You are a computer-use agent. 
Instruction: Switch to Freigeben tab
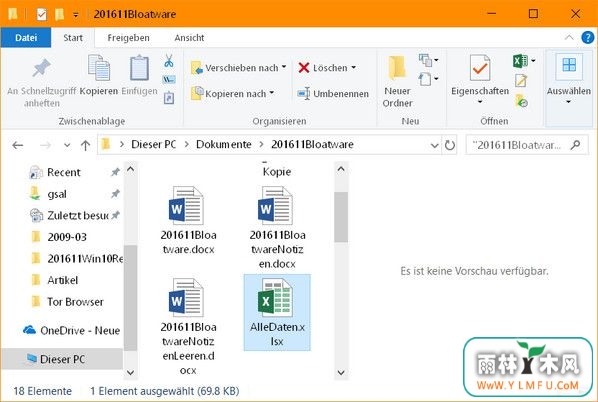coord(128,38)
